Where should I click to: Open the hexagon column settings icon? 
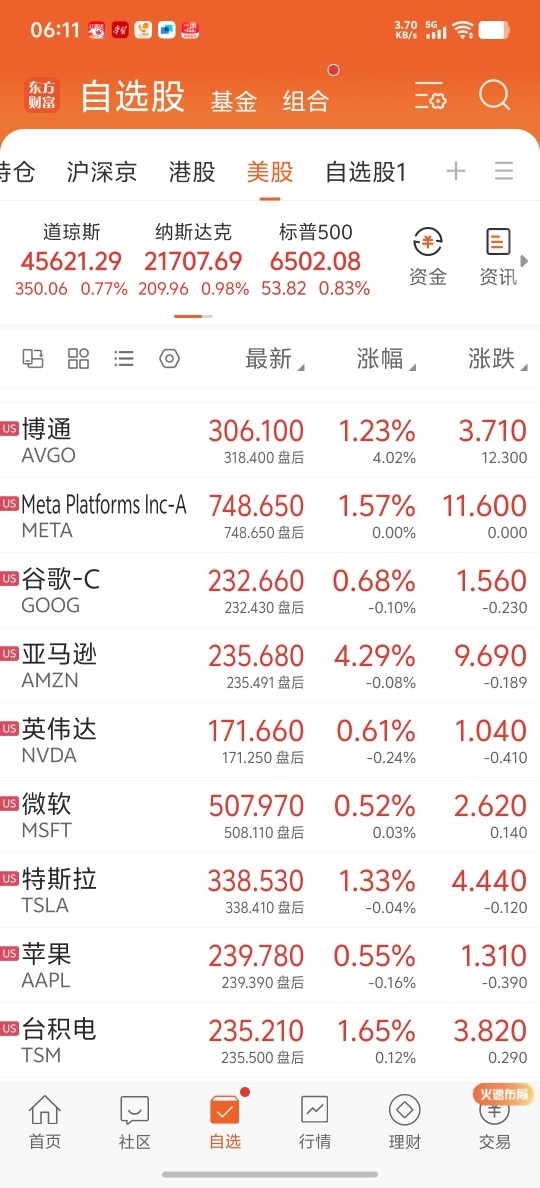click(170, 358)
